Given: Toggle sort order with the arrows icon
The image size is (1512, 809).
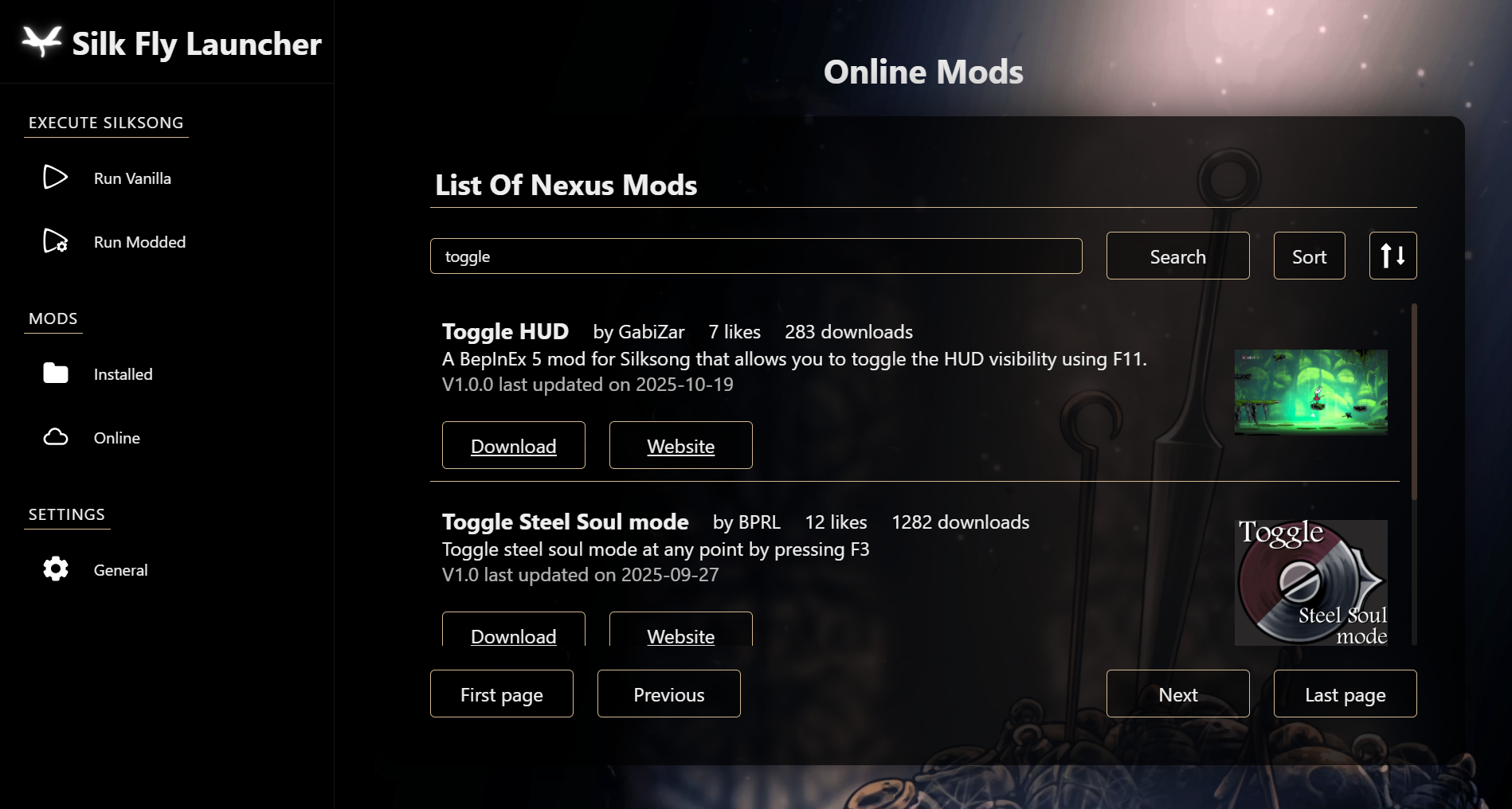Looking at the screenshot, I should point(1392,256).
